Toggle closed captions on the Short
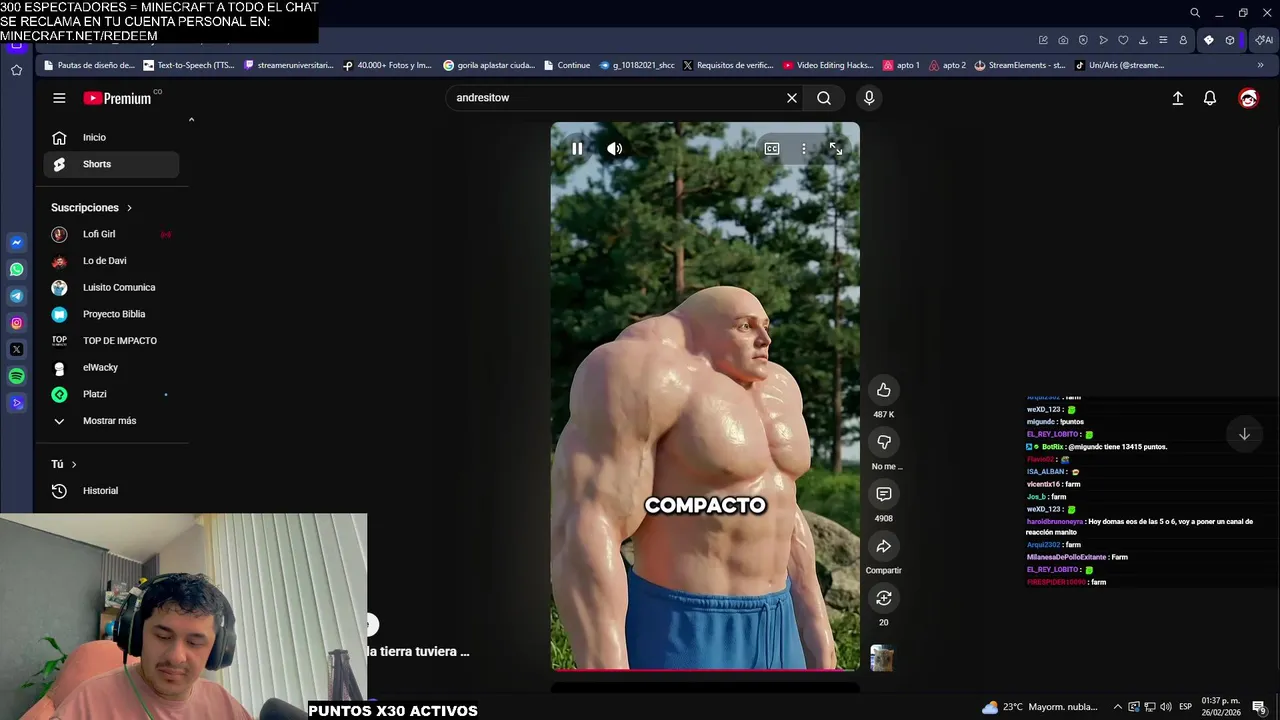Viewport: 1280px width, 720px height. click(x=772, y=148)
